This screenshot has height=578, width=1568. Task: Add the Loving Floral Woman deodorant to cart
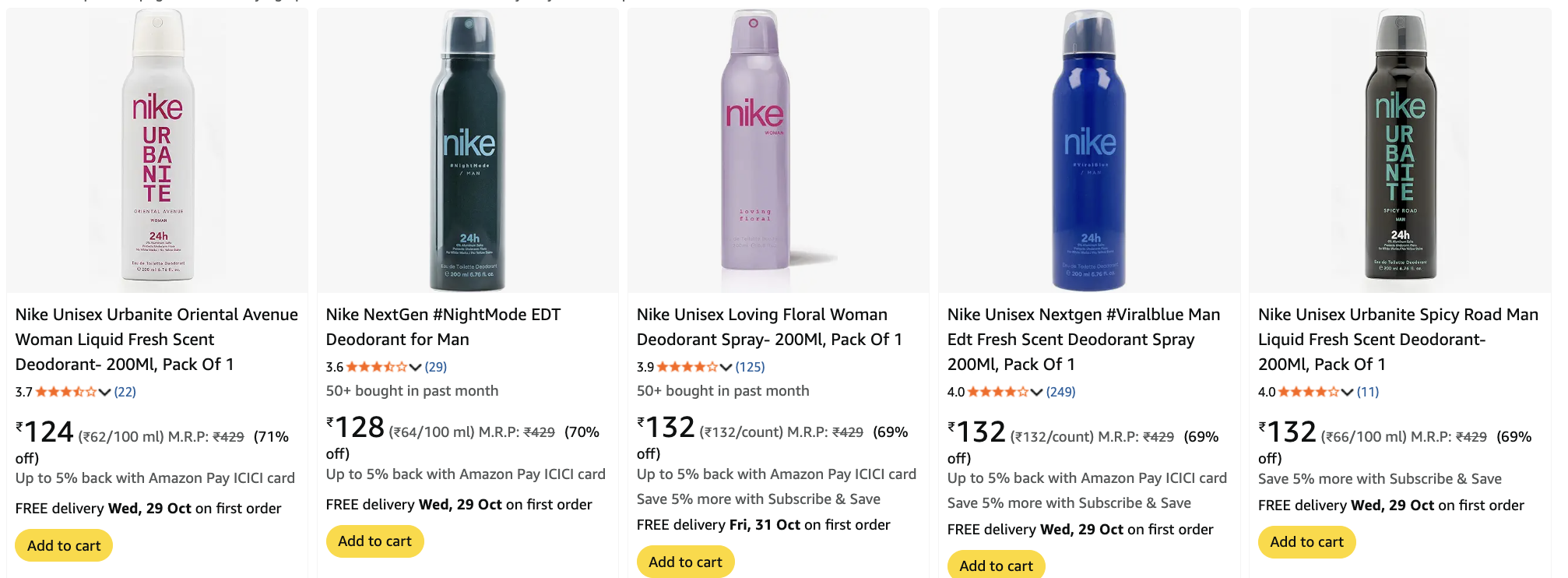click(x=685, y=562)
